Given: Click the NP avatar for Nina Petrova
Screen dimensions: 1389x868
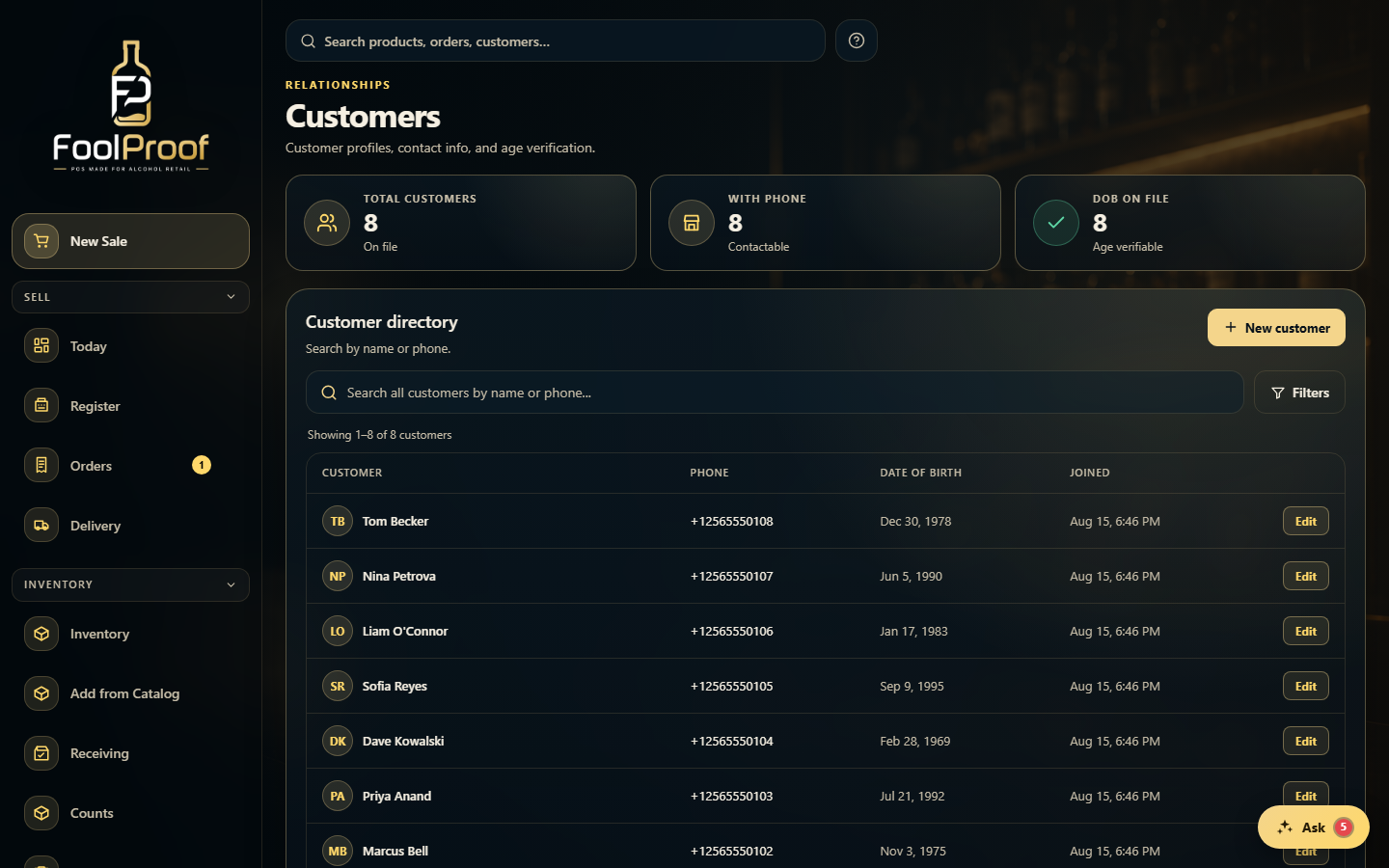Looking at the screenshot, I should point(338,576).
